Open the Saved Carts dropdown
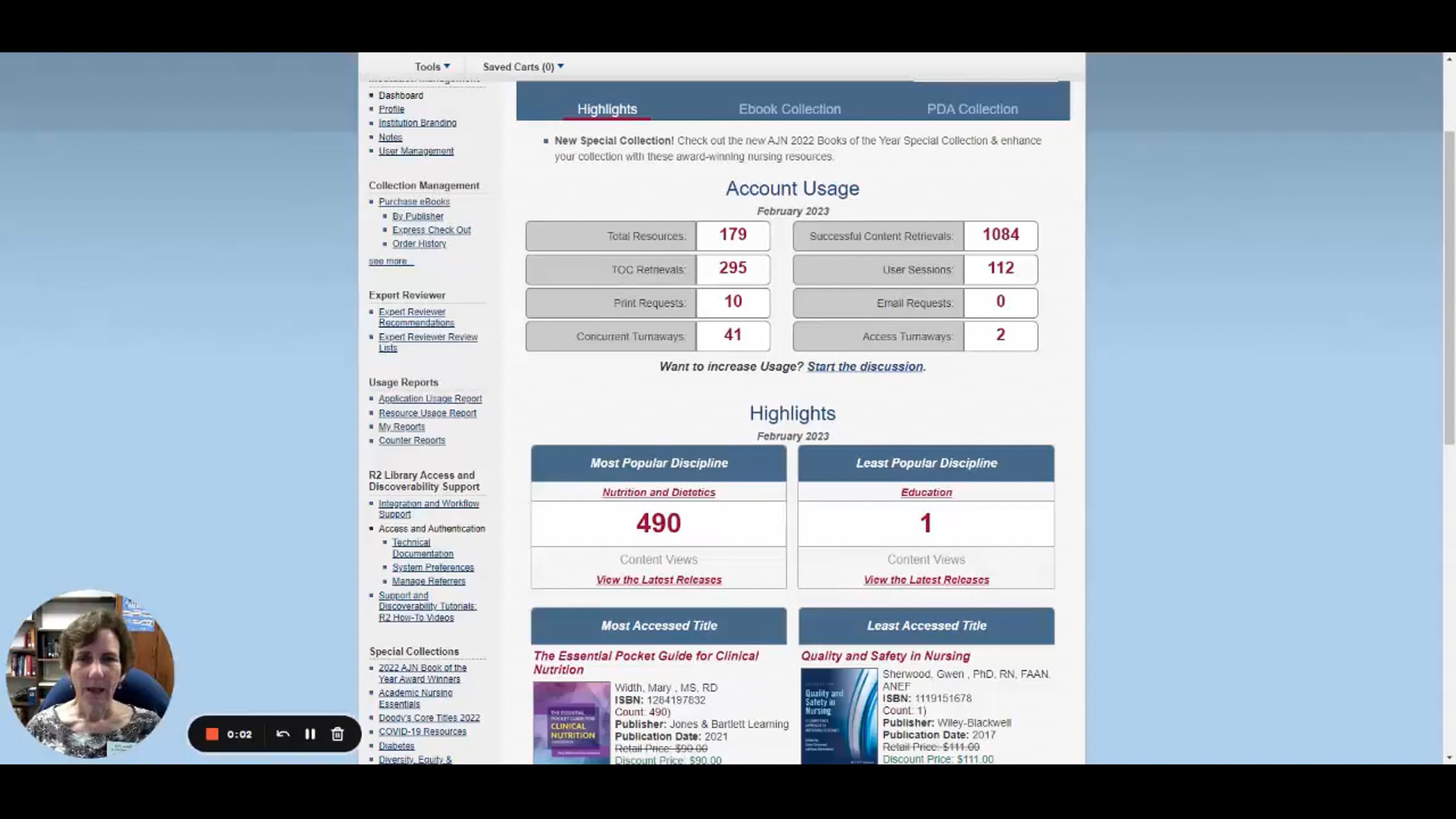The width and height of the screenshot is (1456, 819). [x=522, y=67]
